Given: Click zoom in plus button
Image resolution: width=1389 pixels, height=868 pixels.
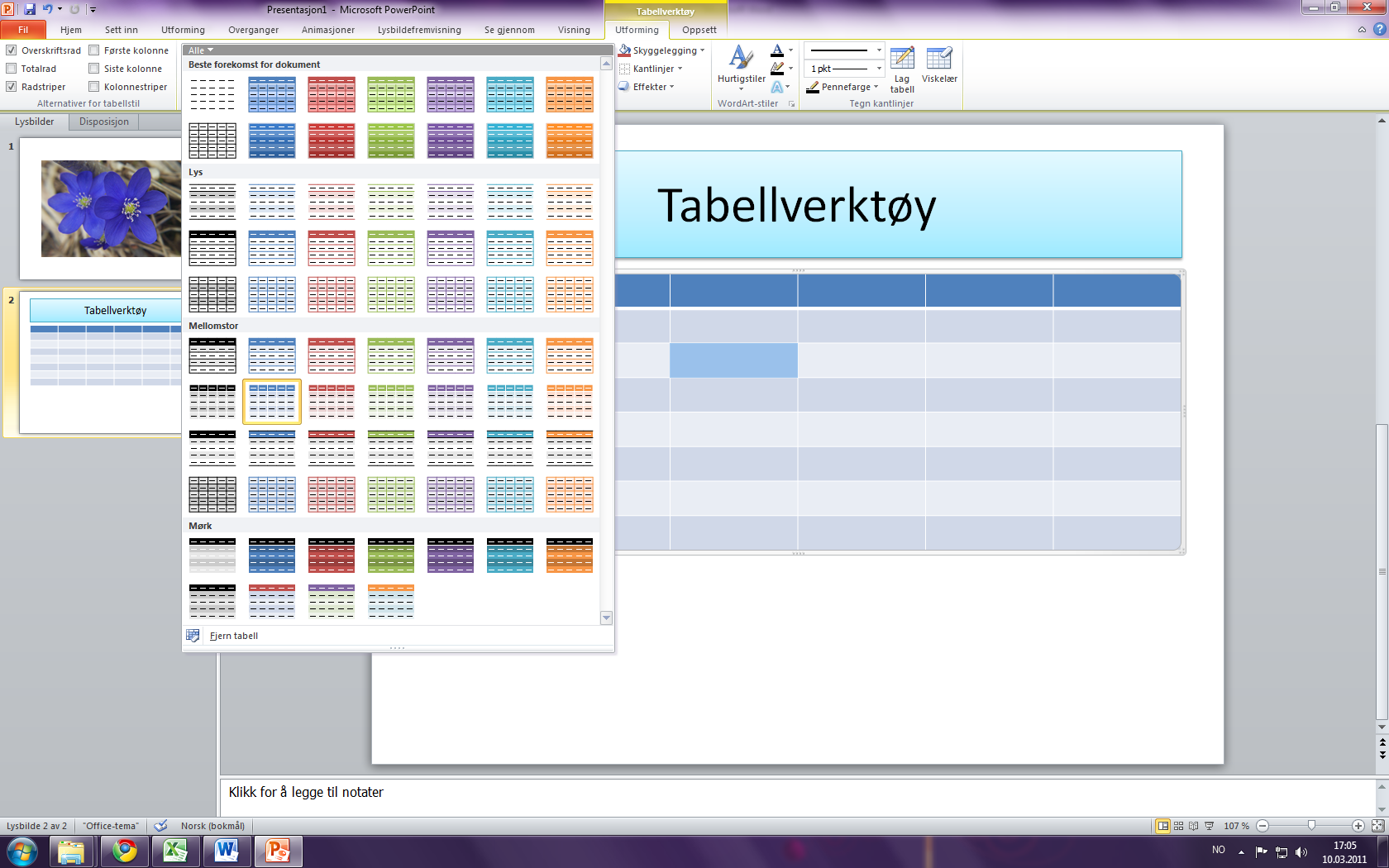Looking at the screenshot, I should coord(1358,826).
